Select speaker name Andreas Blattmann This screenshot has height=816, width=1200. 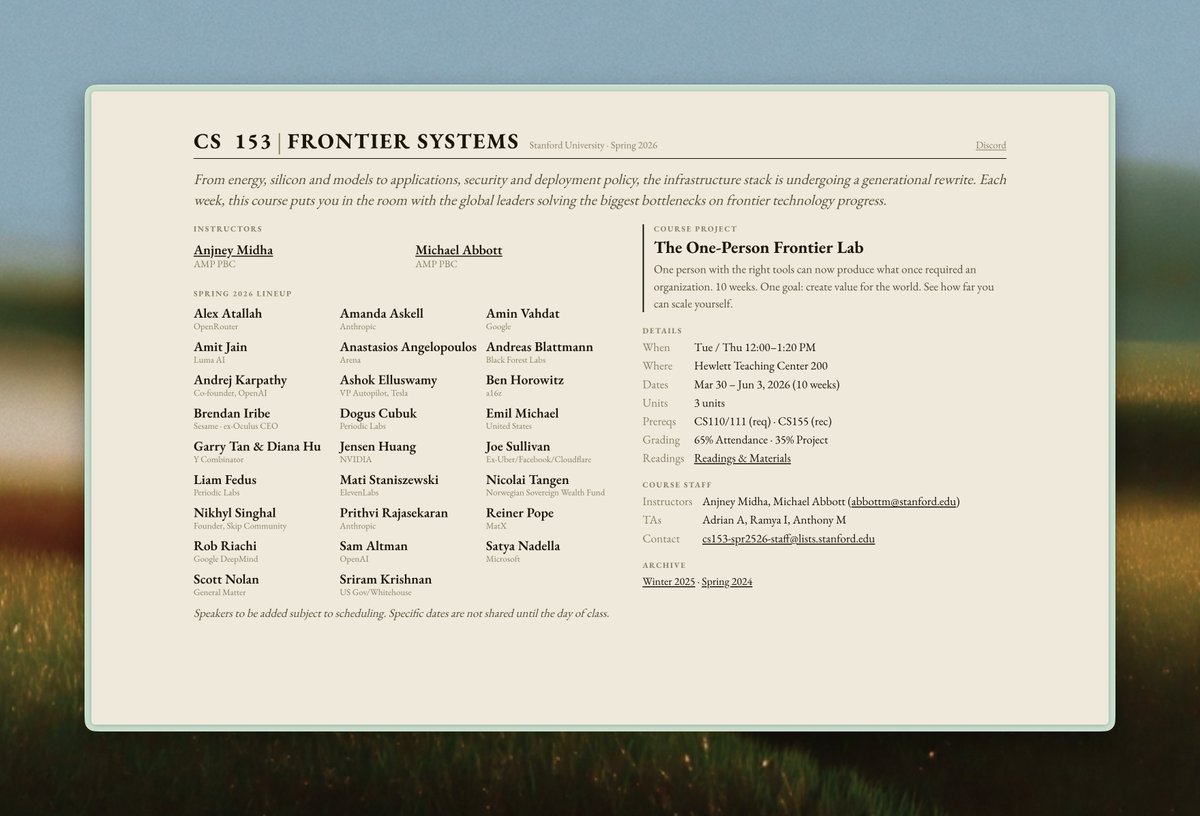(x=540, y=346)
